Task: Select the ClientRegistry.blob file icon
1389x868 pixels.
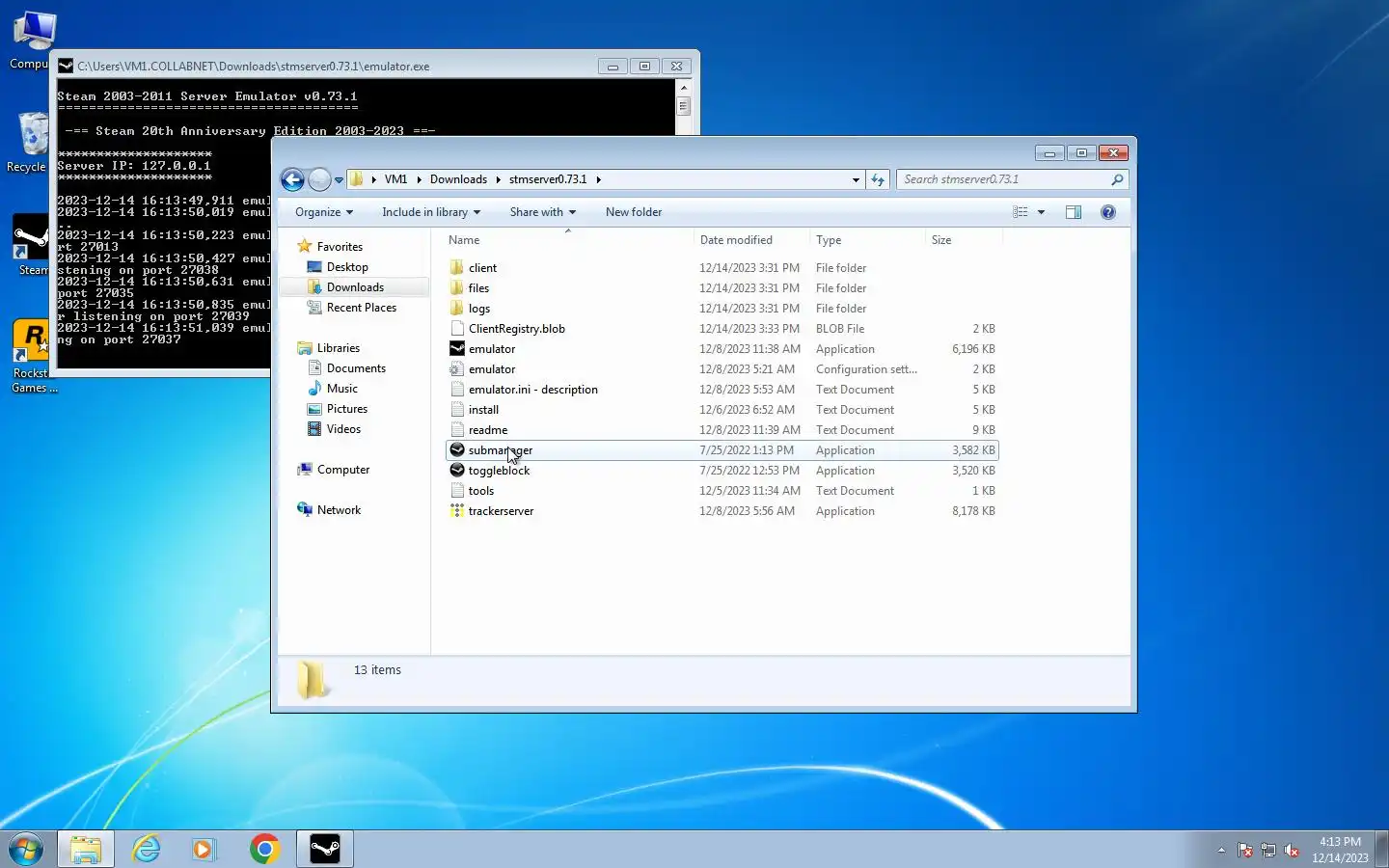Action: click(x=457, y=329)
